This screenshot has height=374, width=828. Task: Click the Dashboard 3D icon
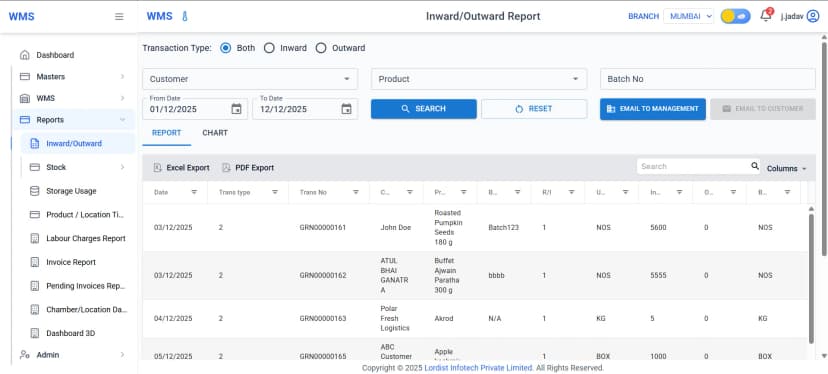click(x=35, y=333)
